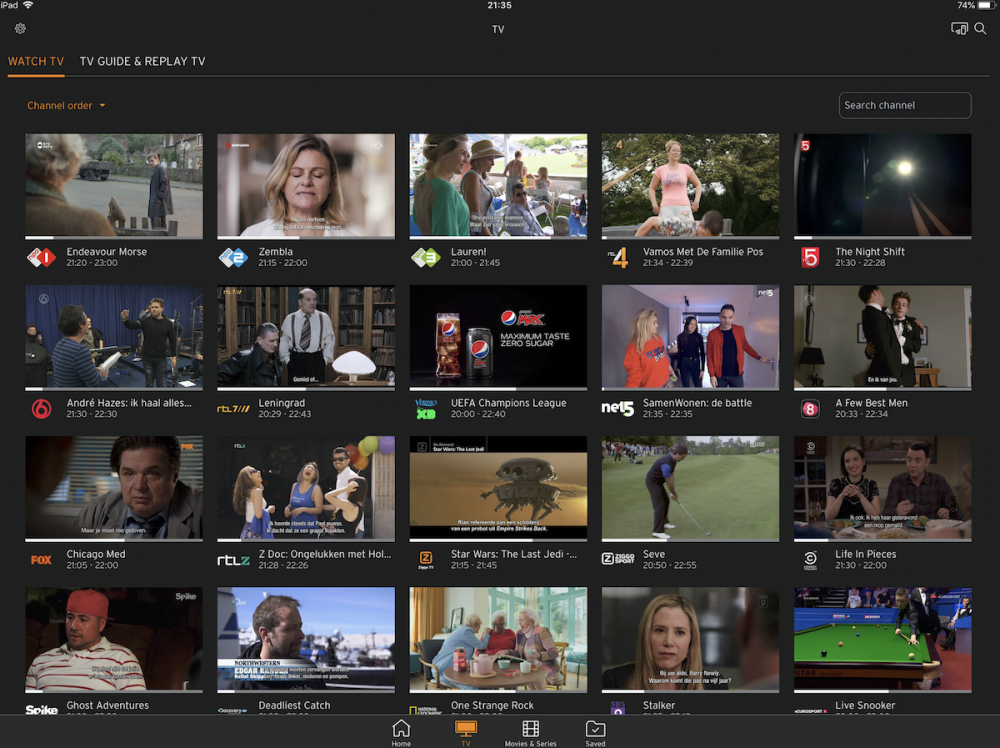Viewport: 1000px width, 748px height.
Task: Expand the Channel order dropdown
Action: tap(66, 105)
